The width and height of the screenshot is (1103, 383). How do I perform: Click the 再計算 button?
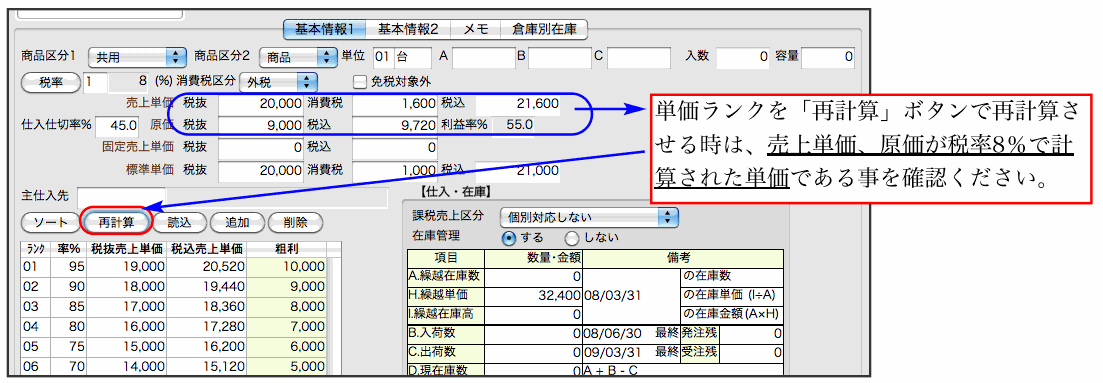pyautogui.click(x=116, y=222)
